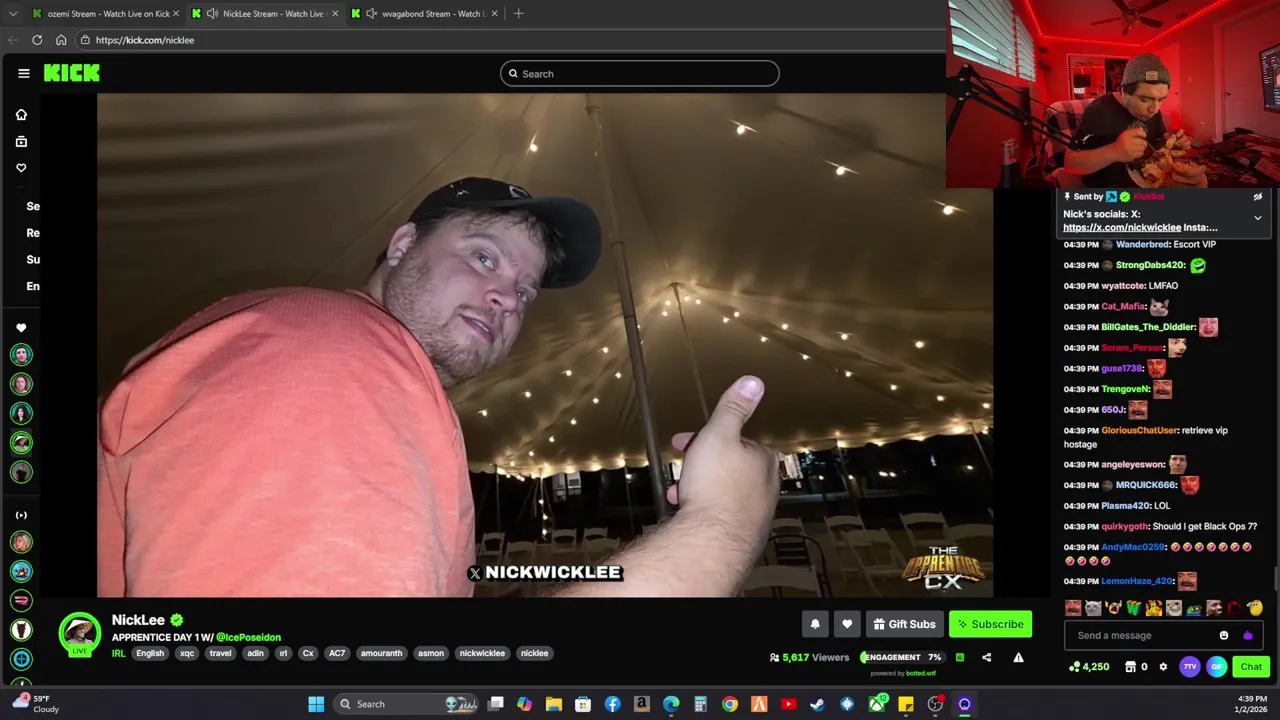Switch to the ozemi Stream tab
The height and width of the screenshot is (720, 1280).
pyautogui.click(x=106, y=13)
